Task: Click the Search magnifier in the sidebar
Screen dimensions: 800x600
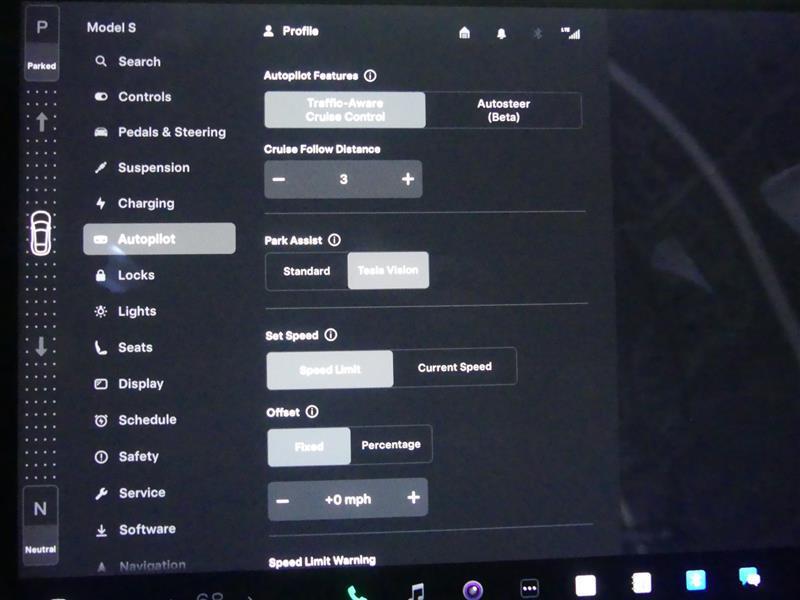Action: click(101, 61)
